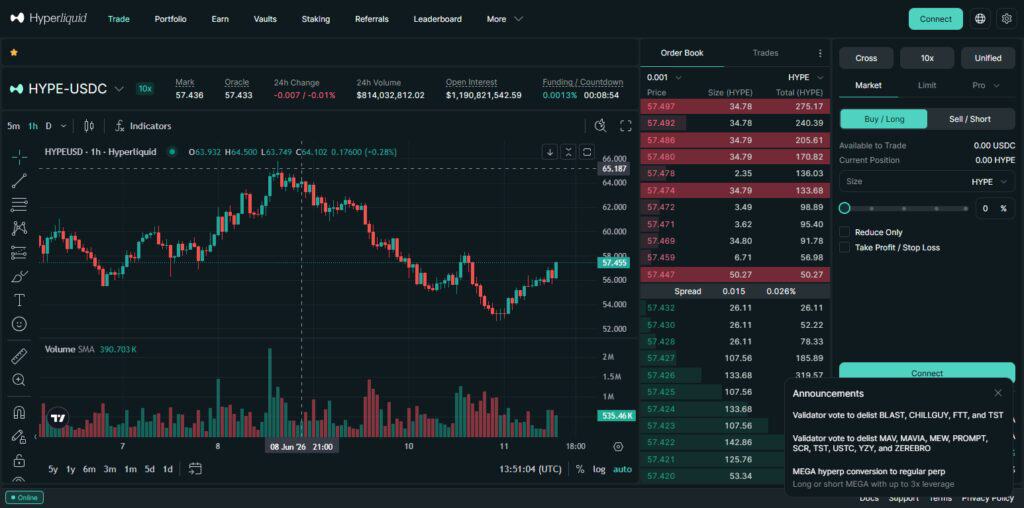Click the TradingView logo on chart

(x=58, y=419)
